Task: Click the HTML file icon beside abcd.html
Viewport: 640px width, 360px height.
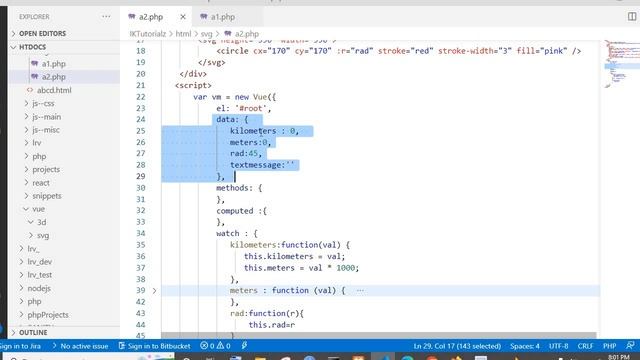Action: pos(30,90)
